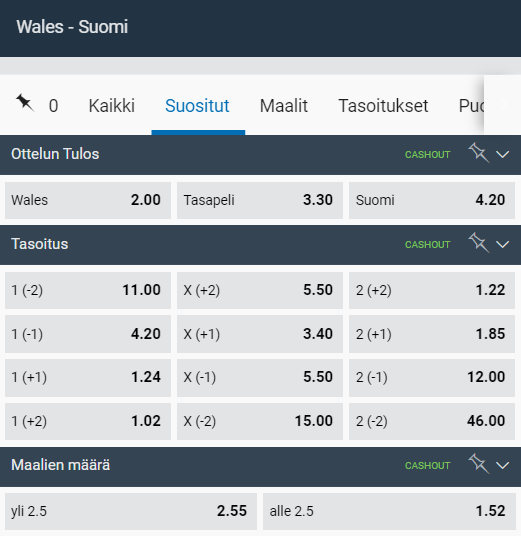
Task: Select handicap 1 (-1) at 4.20
Action: tap(88, 334)
